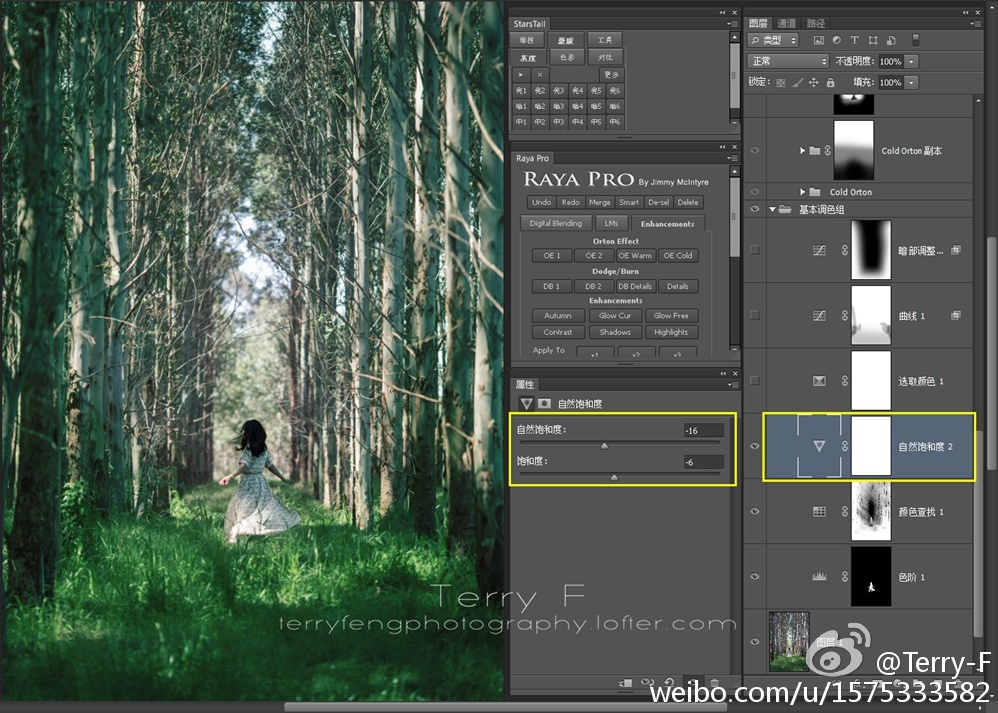Click the Highlights button in Raya Pro
This screenshot has height=713, width=998.
pyautogui.click(x=671, y=332)
